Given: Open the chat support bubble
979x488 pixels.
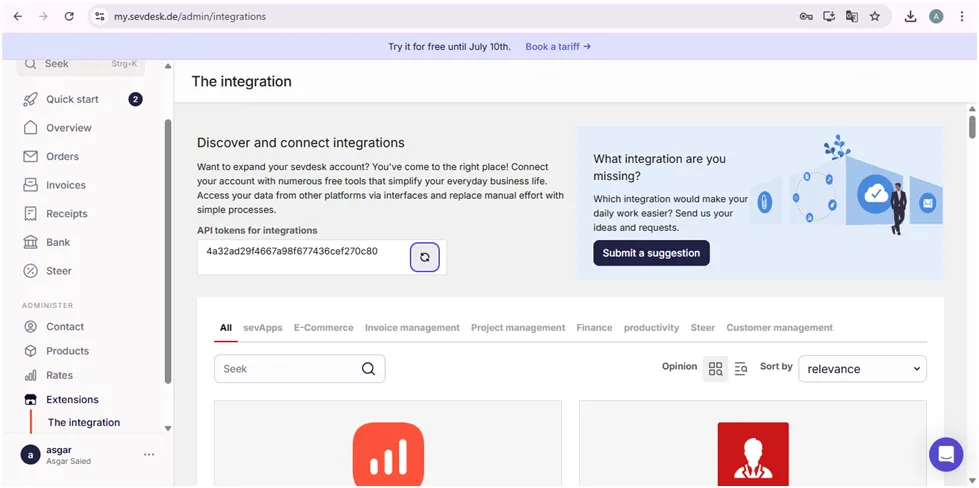Looking at the screenshot, I should [x=946, y=454].
